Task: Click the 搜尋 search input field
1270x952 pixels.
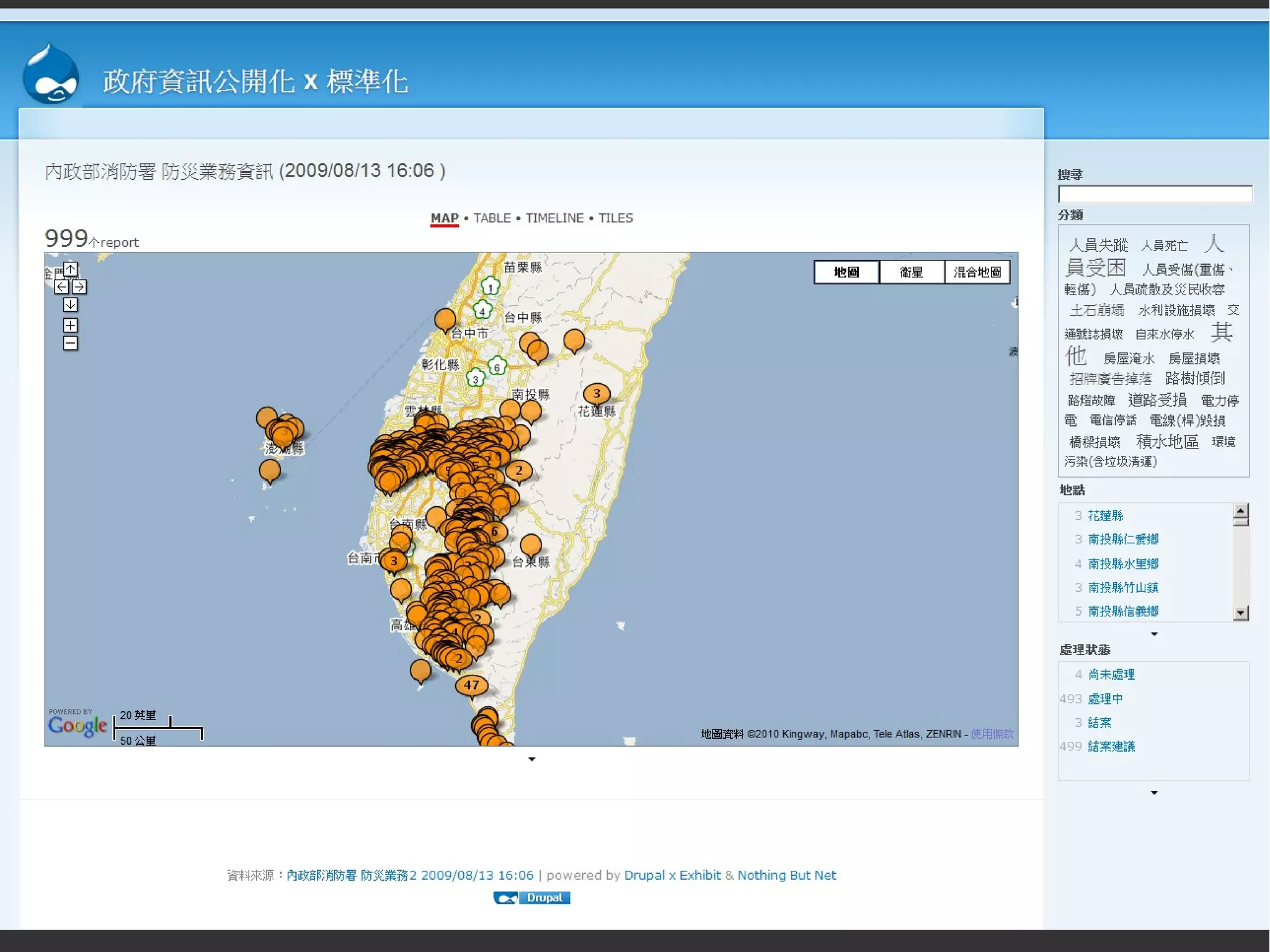Action: click(x=1154, y=194)
